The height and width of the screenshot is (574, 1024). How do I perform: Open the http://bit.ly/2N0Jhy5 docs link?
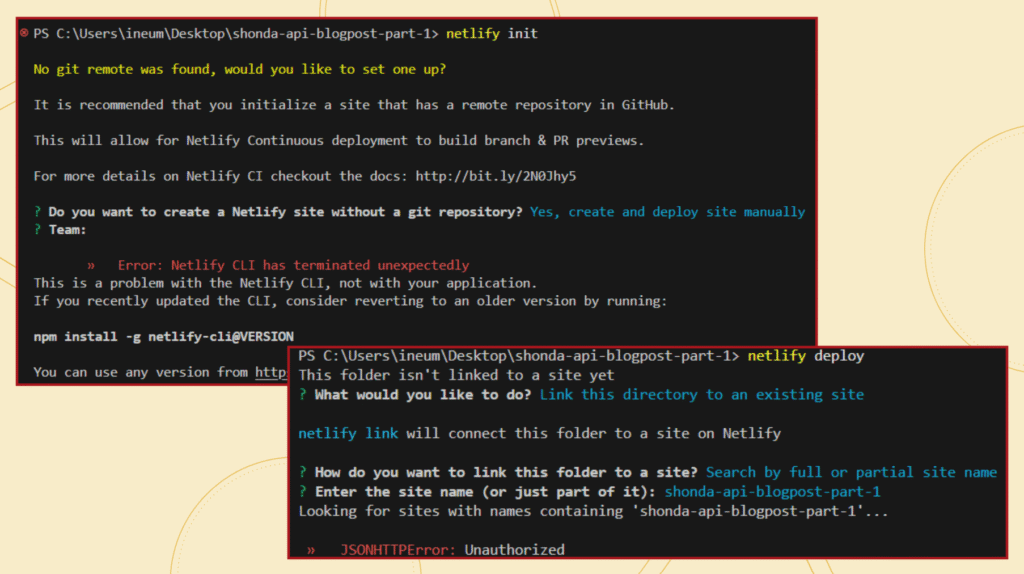pyautogui.click(x=496, y=176)
